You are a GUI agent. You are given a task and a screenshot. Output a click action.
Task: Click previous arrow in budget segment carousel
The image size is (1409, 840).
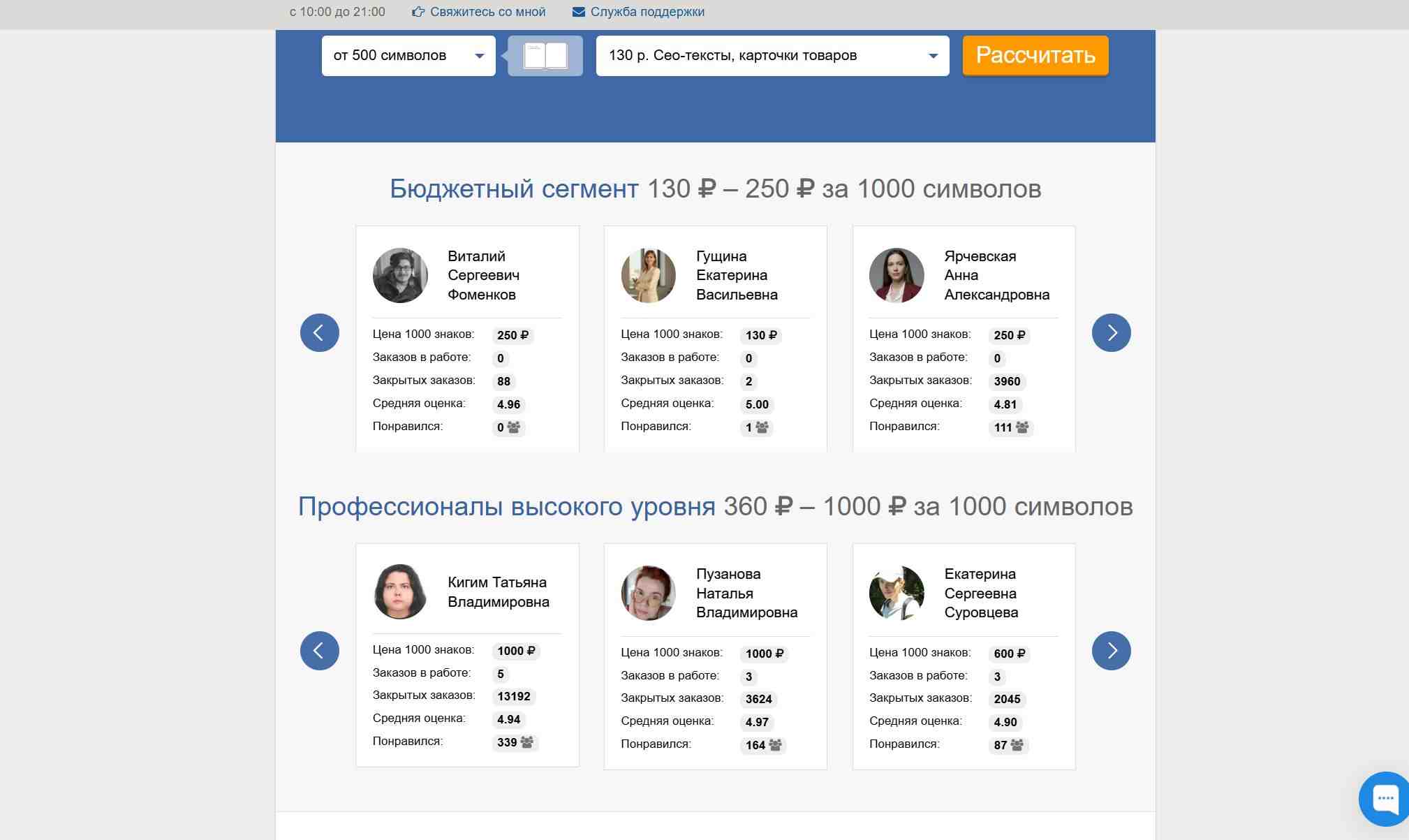(320, 332)
